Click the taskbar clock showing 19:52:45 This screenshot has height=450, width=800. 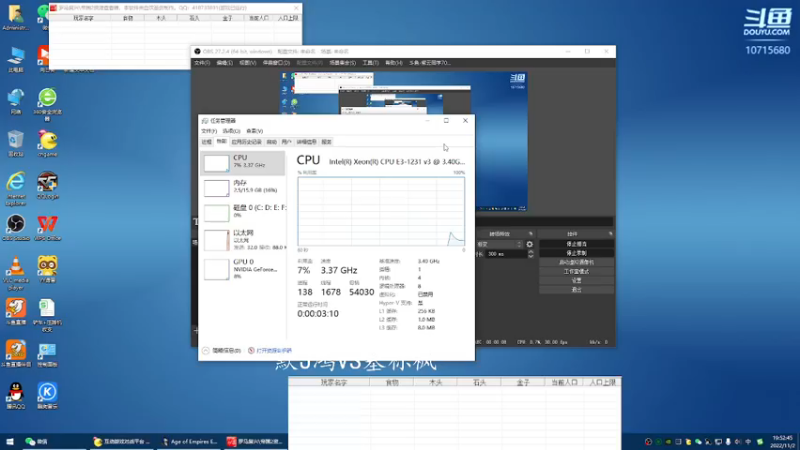(782, 442)
